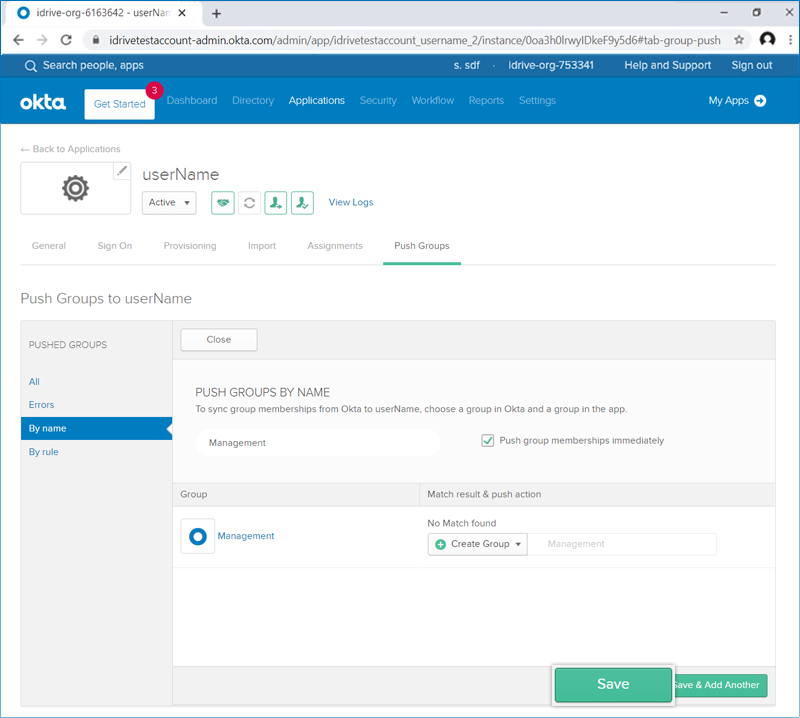Click the s. sdf user name

tap(467, 65)
